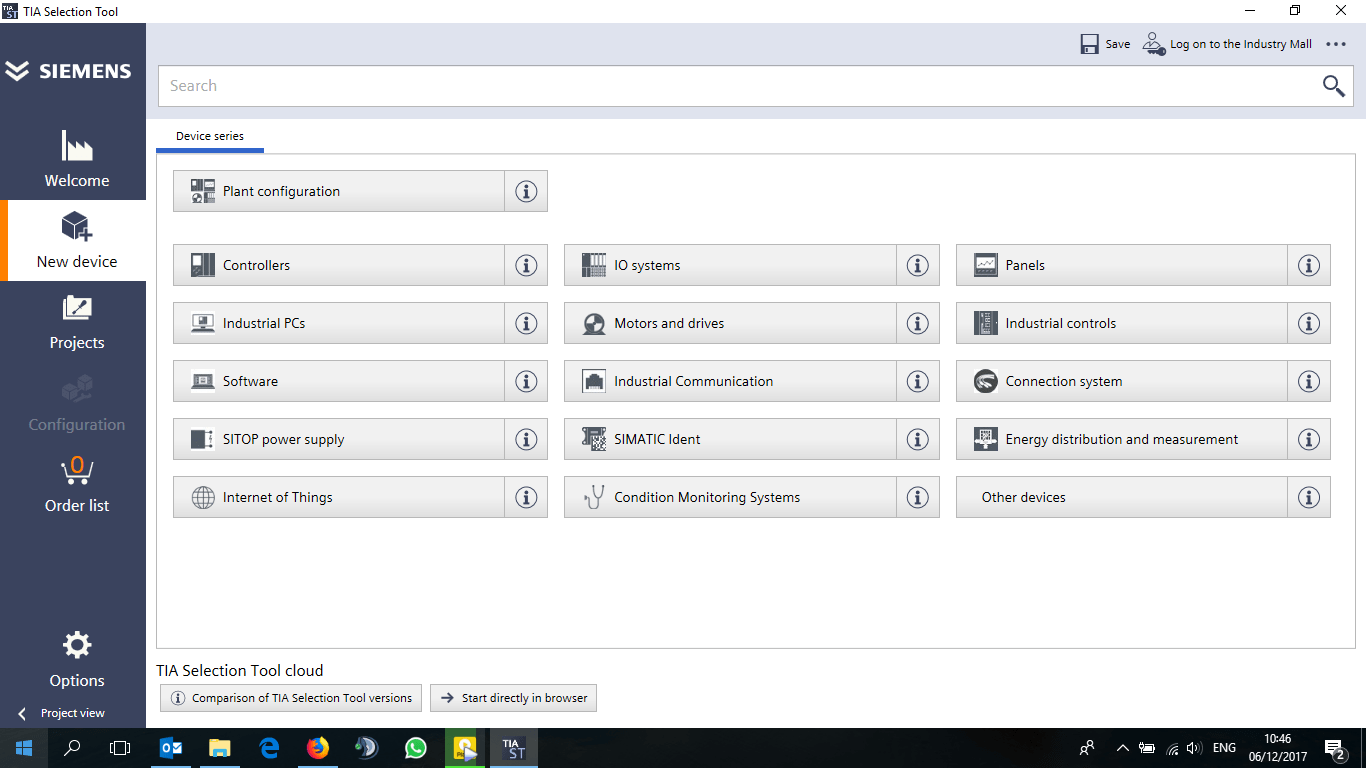The image size is (1366, 768).
Task: Open info icon for SIMATIC Ident
Action: click(x=918, y=439)
